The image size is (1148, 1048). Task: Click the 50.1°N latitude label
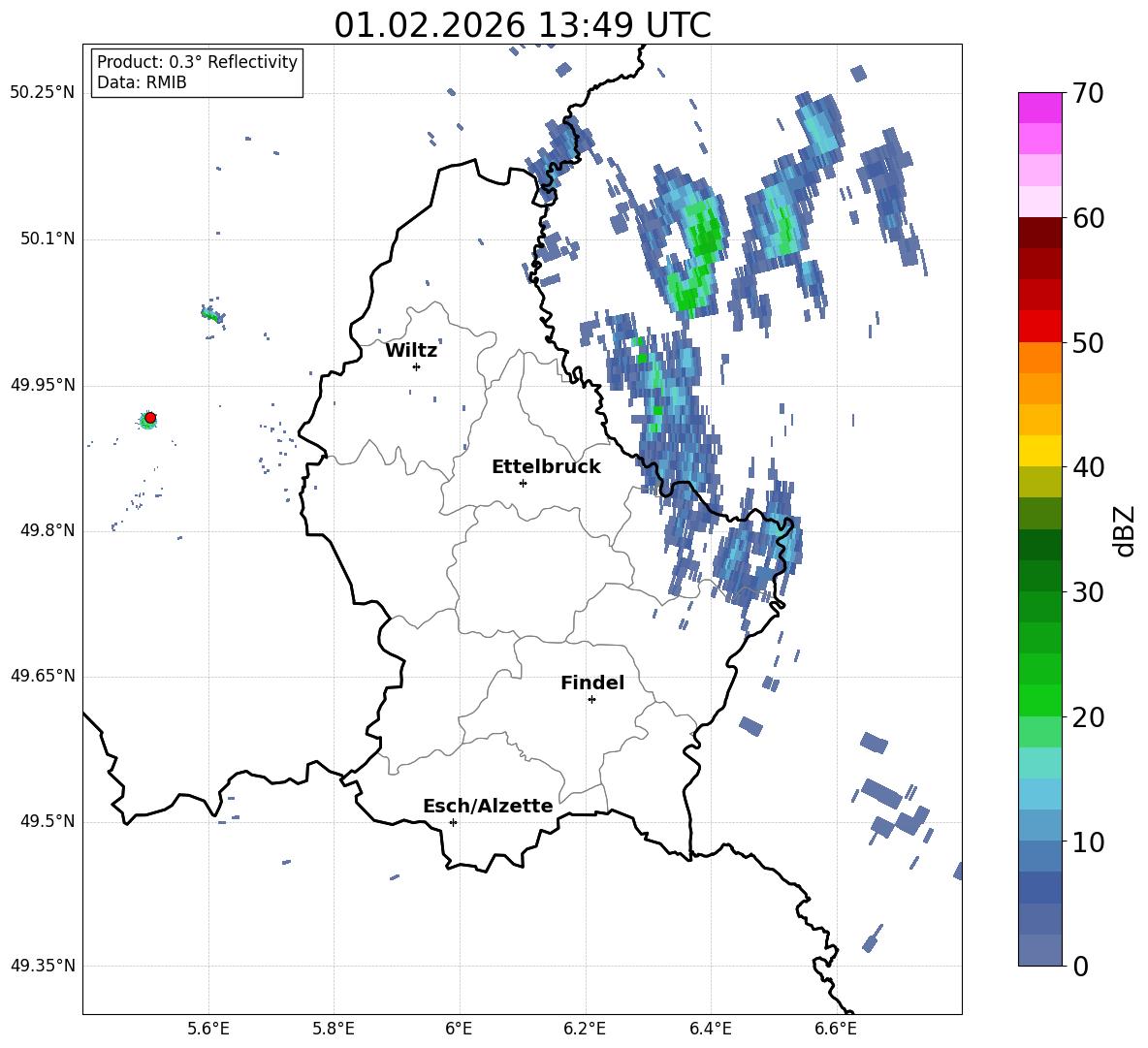(x=48, y=239)
